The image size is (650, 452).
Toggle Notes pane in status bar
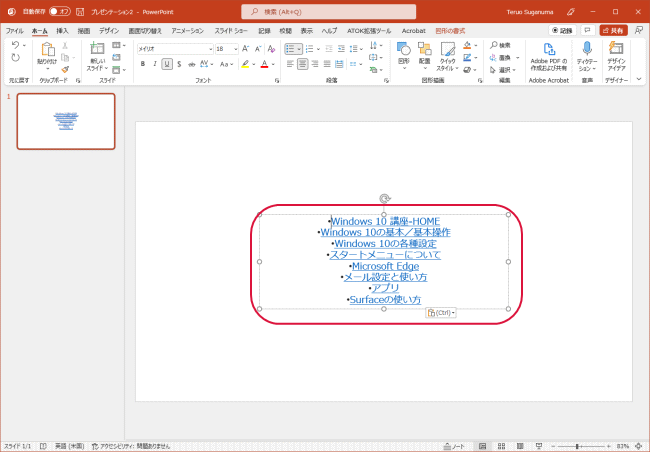[x=454, y=446]
